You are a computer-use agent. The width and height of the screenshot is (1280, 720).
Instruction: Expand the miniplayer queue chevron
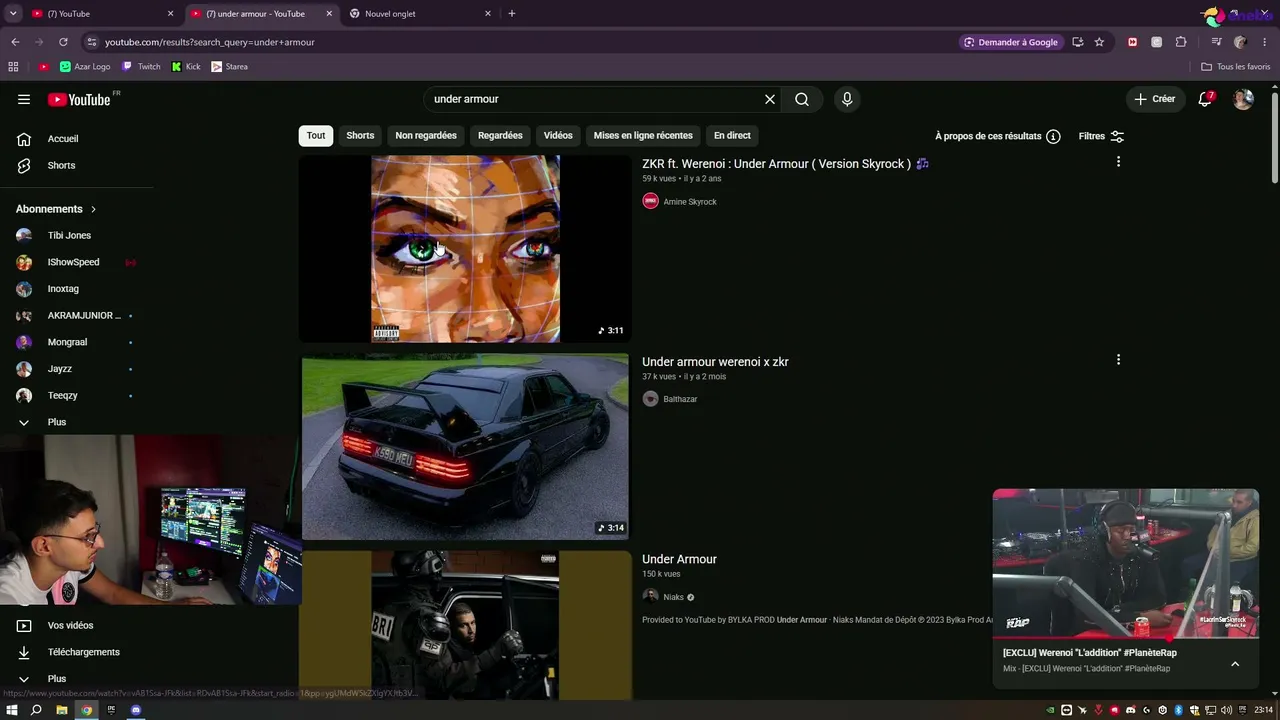(1235, 664)
